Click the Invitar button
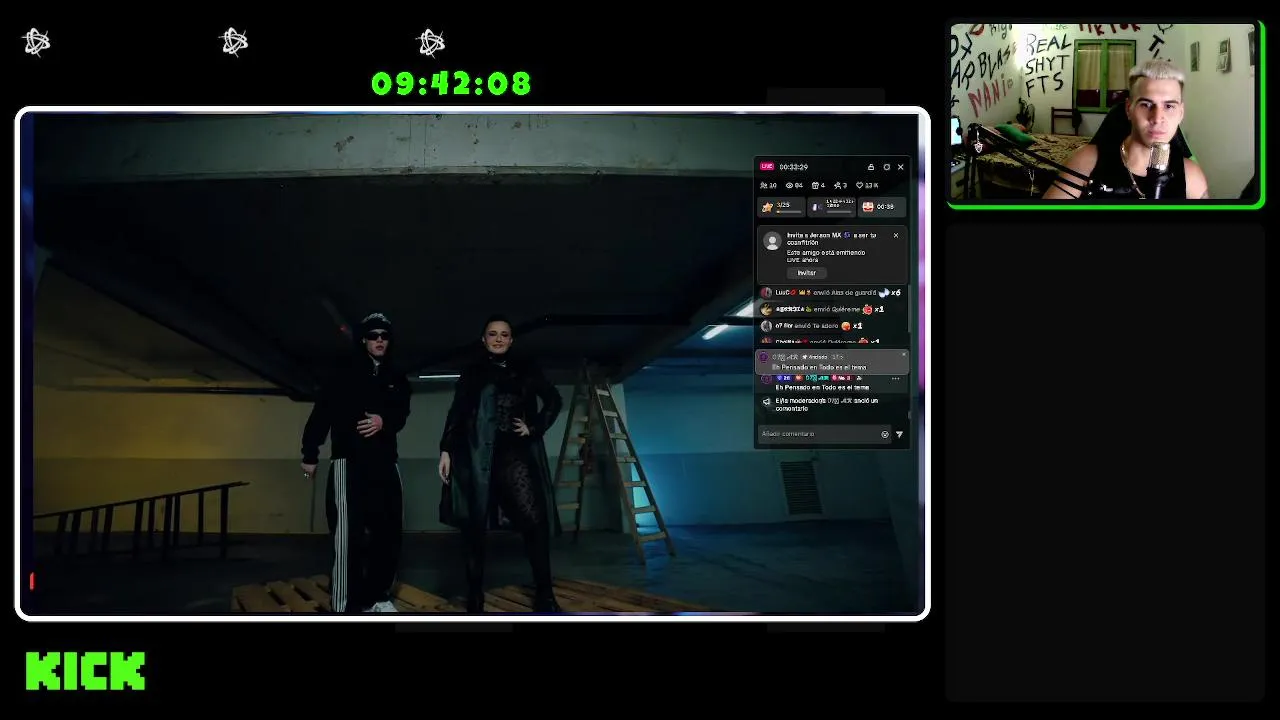 point(806,273)
